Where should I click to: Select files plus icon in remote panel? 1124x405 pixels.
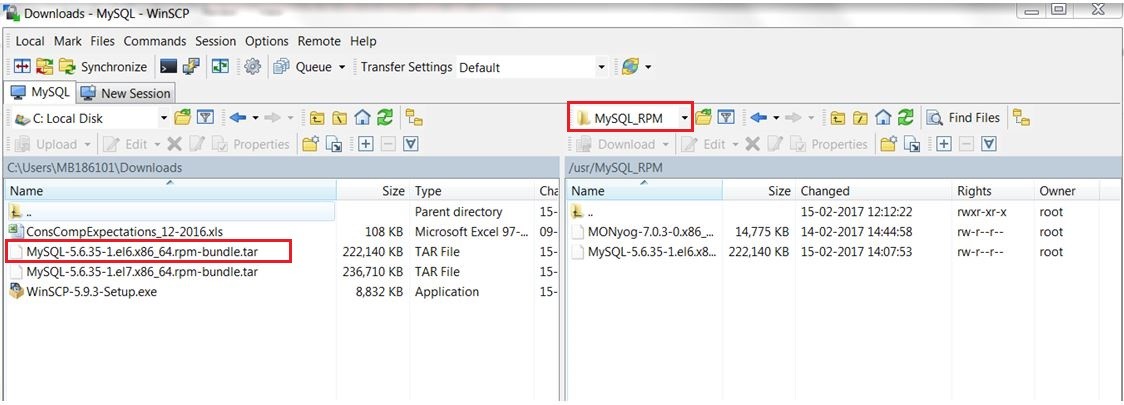(x=944, y=144)
